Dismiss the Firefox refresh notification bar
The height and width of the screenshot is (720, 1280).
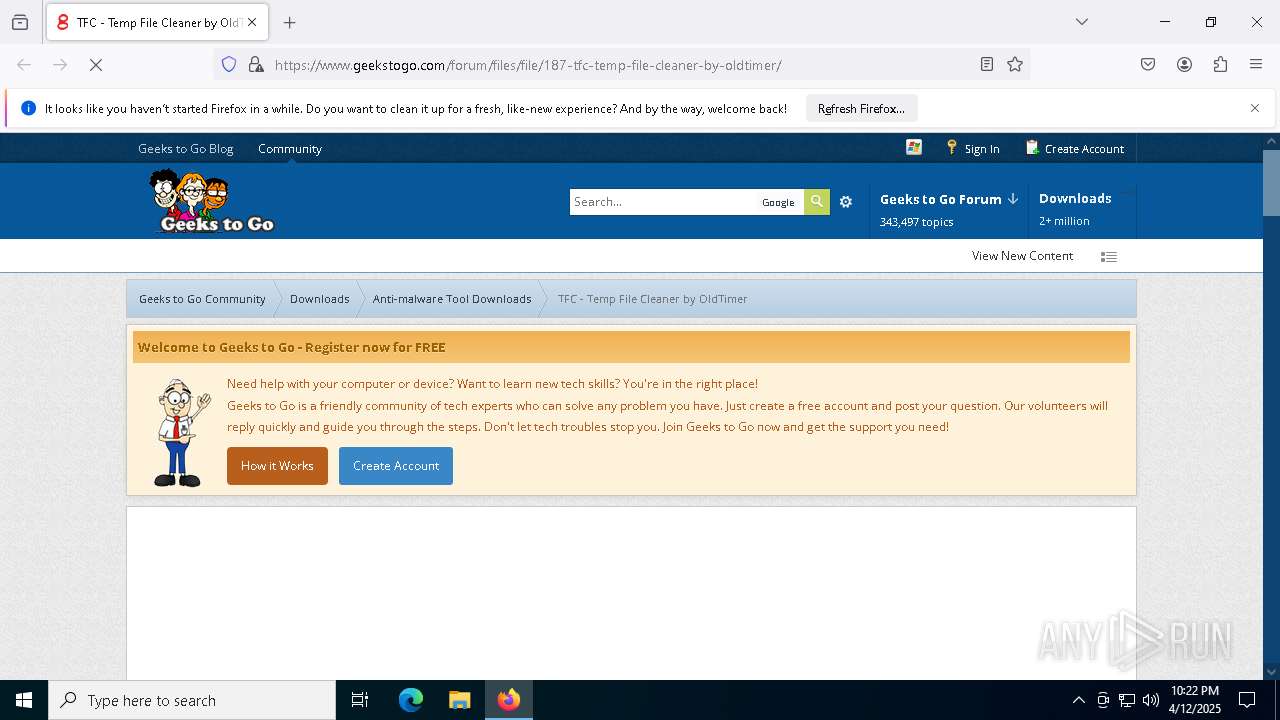coord(1255,108)
